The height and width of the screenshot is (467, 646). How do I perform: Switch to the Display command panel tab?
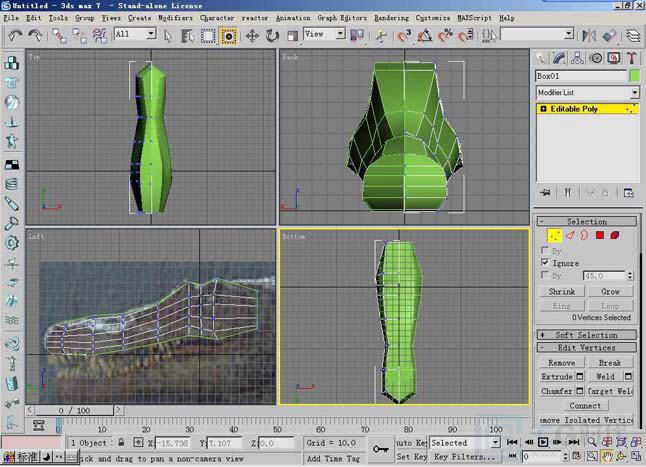pyautogui.click(x=614, y=58)
